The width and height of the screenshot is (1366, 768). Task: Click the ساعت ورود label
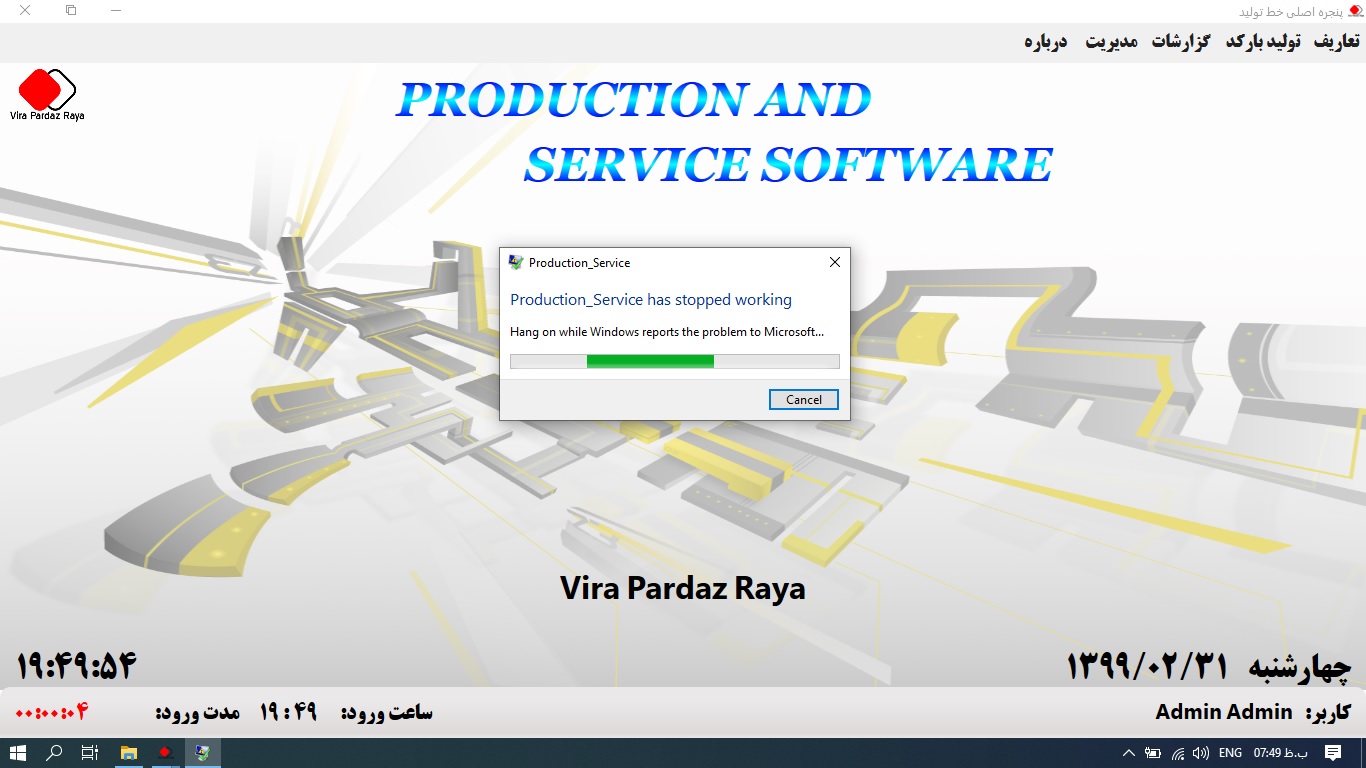pyautogui.click(x=387, y=712)
